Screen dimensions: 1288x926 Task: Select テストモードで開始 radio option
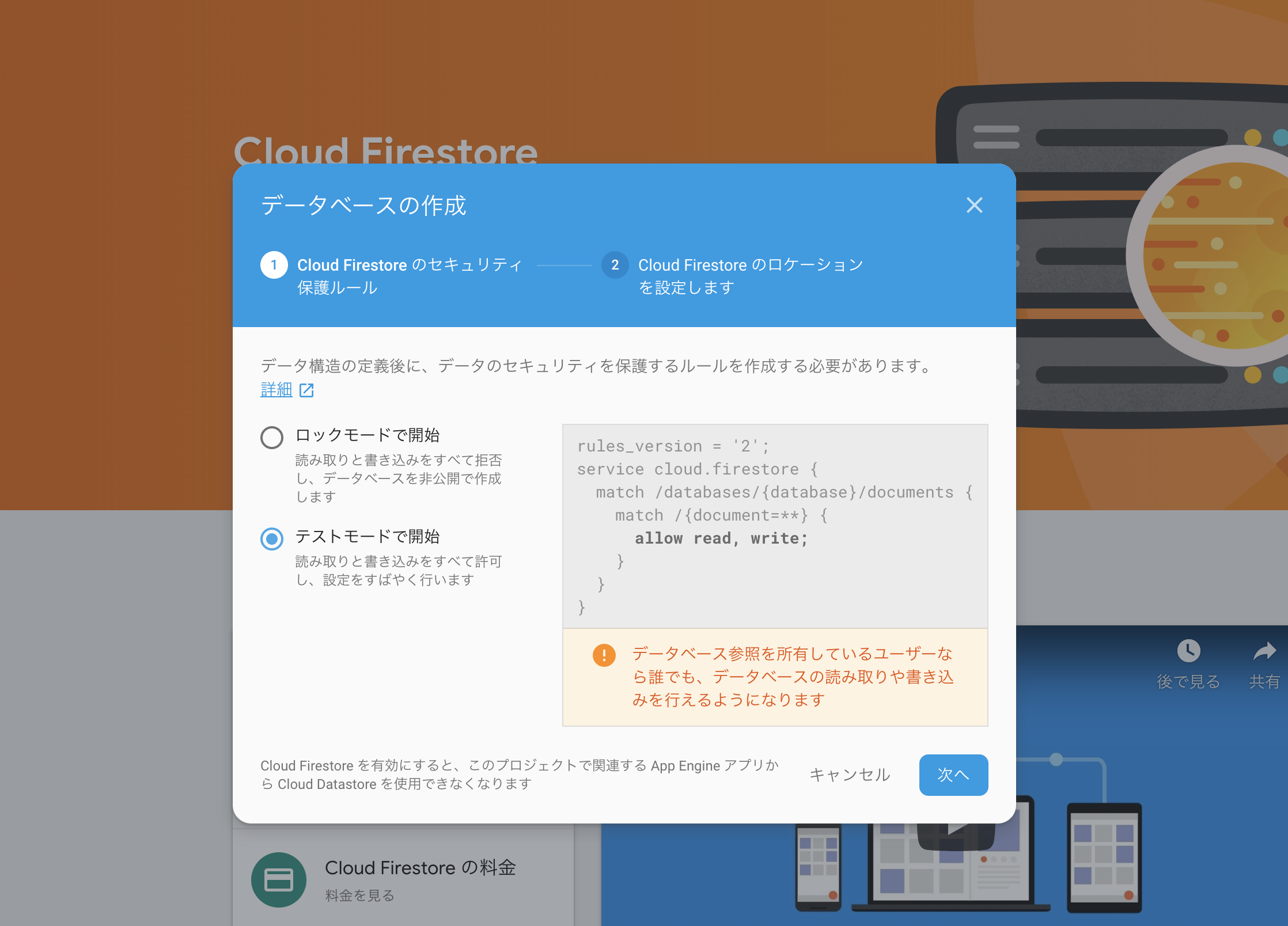pyautogui.click(x=272, y=538)
